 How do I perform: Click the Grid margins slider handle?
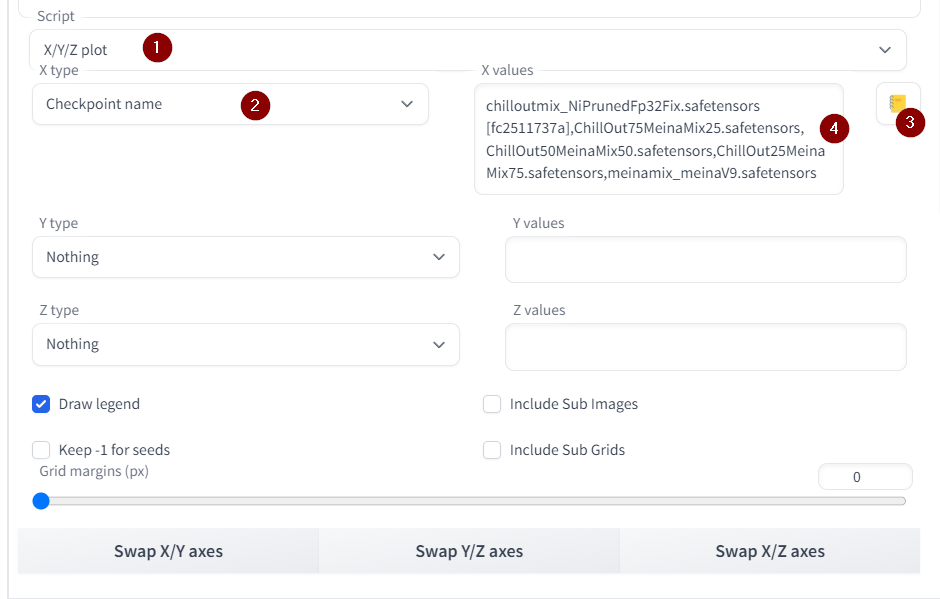click(41, 501)
